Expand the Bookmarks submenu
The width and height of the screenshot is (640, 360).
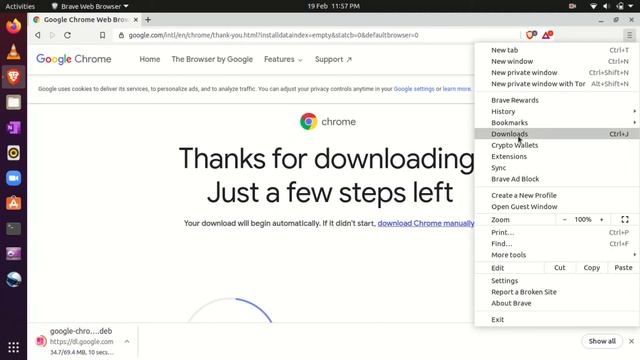pyautogui.click(x=557, y=122)
